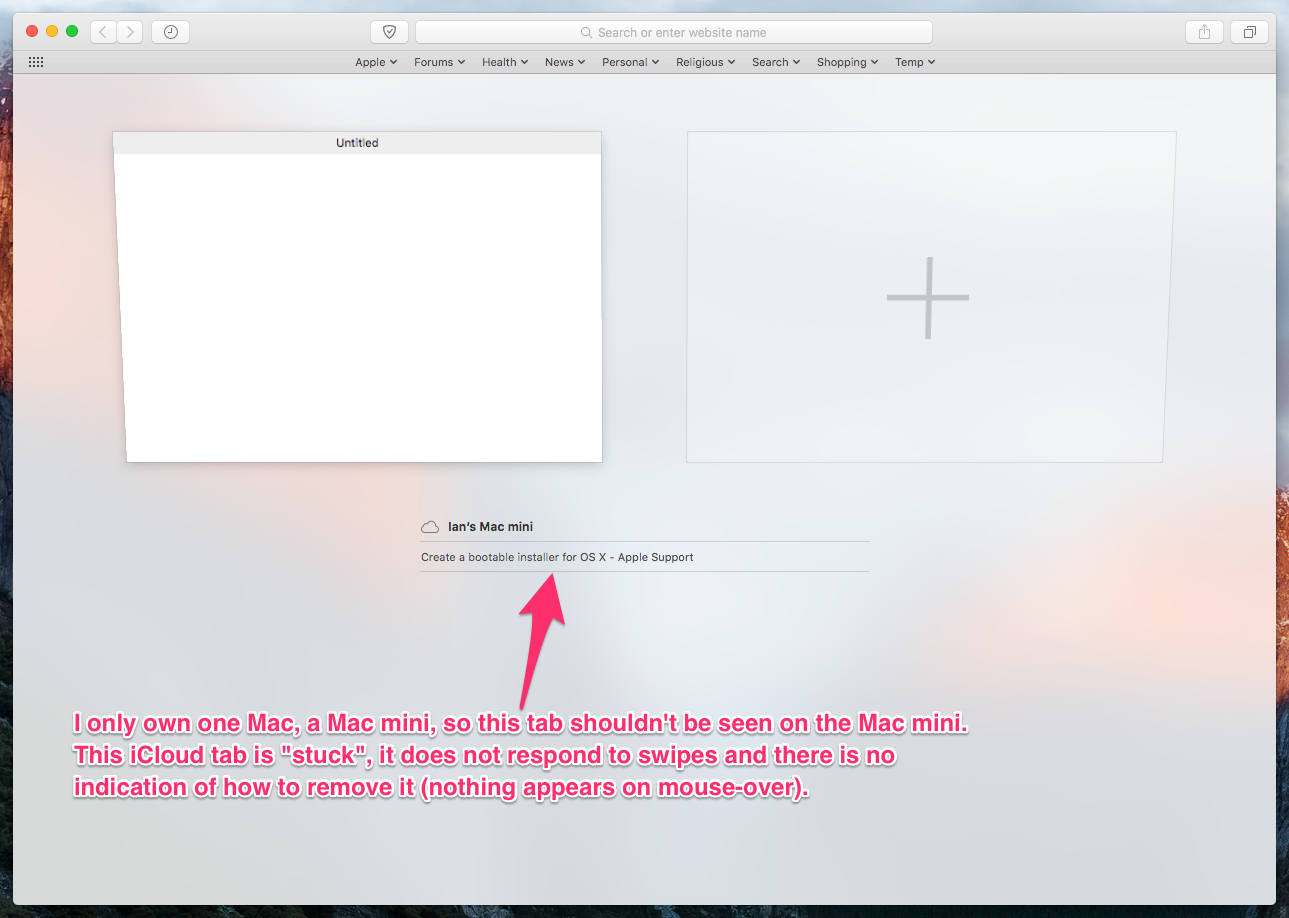The width and height of the screenshot is (1289, 918).
Task: Click the address bar search magnifier
Action: [587, 33]
